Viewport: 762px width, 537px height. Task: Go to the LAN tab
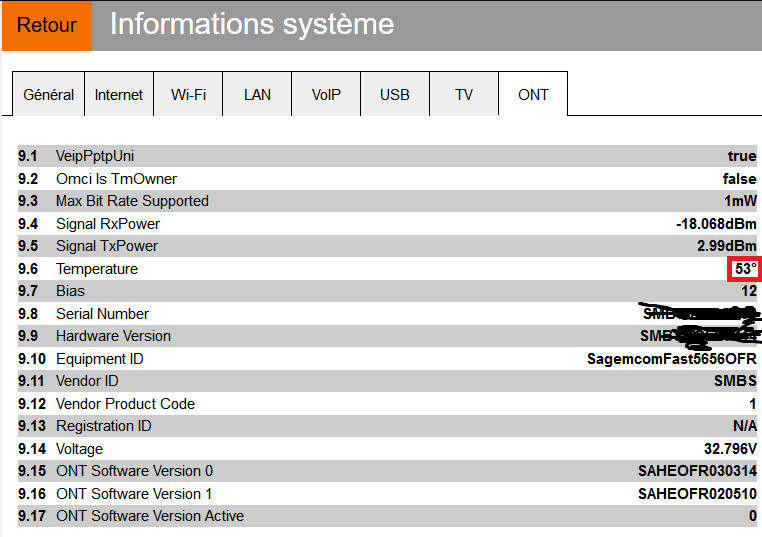[x=257, y=95]
